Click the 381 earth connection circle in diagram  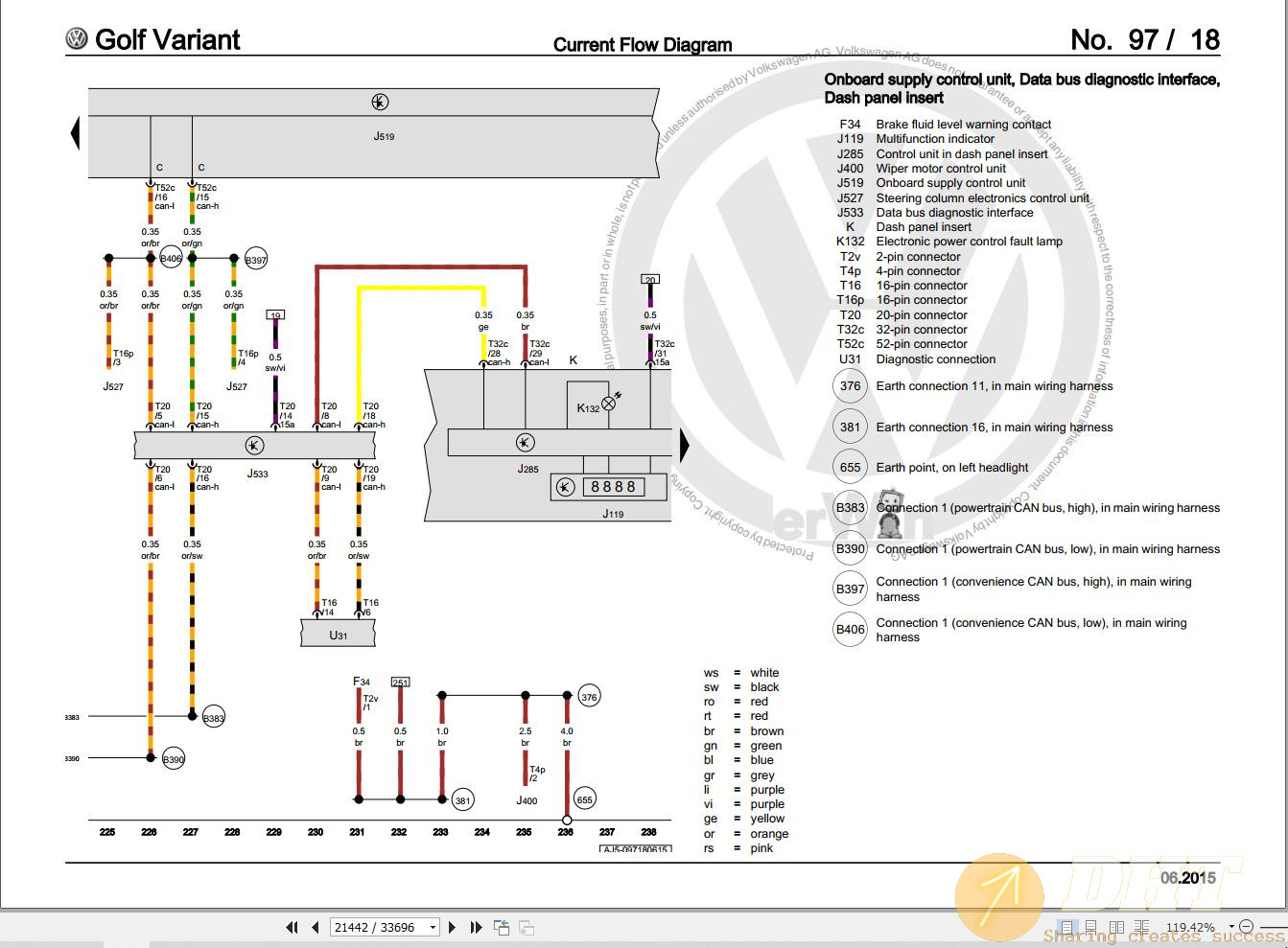point(462,800)
